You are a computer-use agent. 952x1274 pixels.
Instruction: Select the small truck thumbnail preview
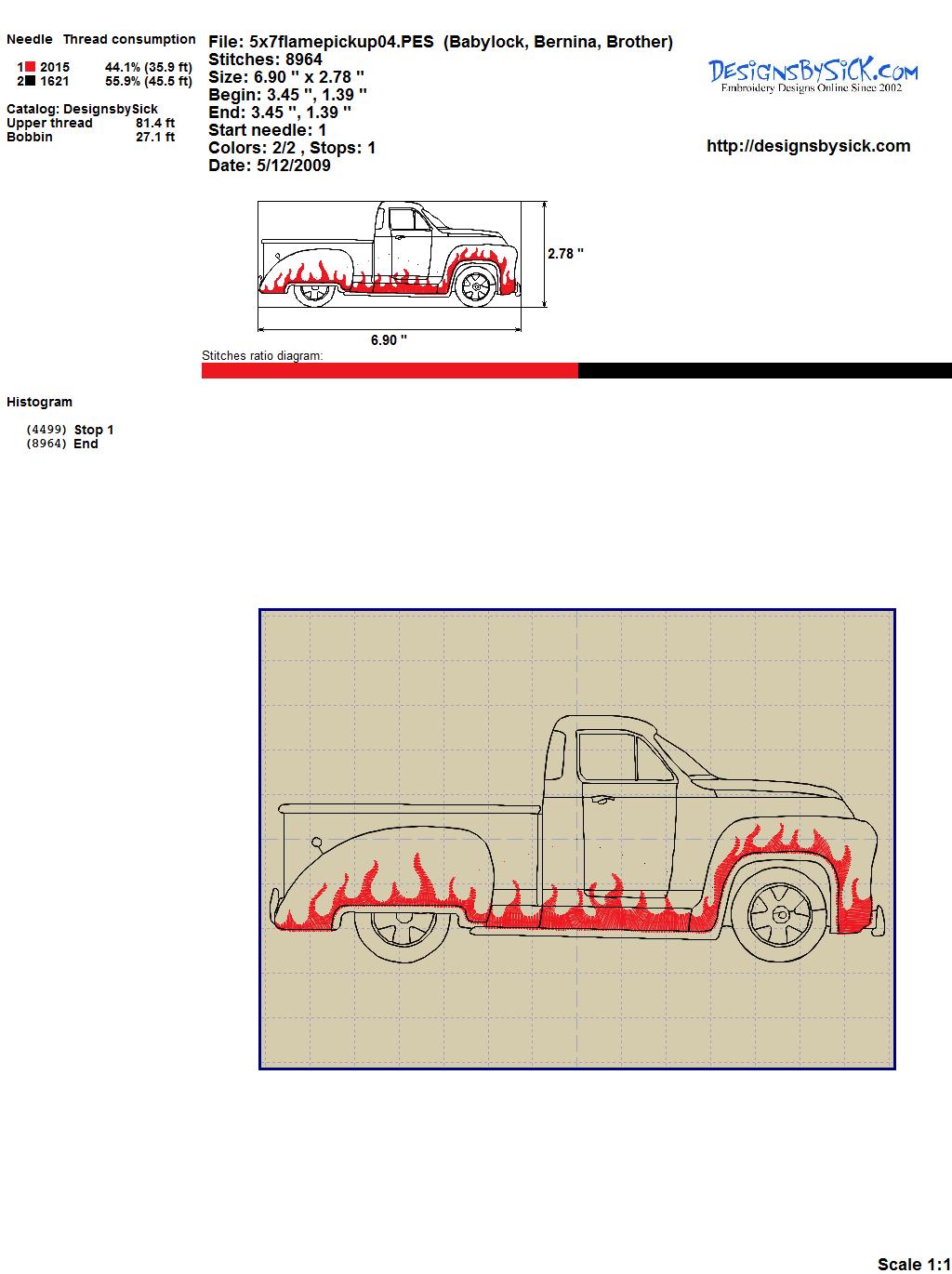tap(389, 254)
